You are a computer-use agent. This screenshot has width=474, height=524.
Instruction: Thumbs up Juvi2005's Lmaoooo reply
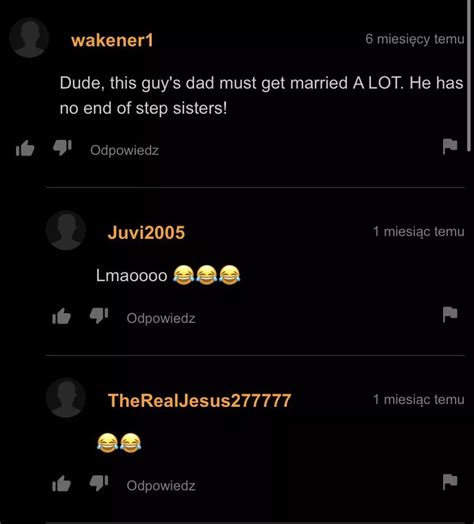62,316
